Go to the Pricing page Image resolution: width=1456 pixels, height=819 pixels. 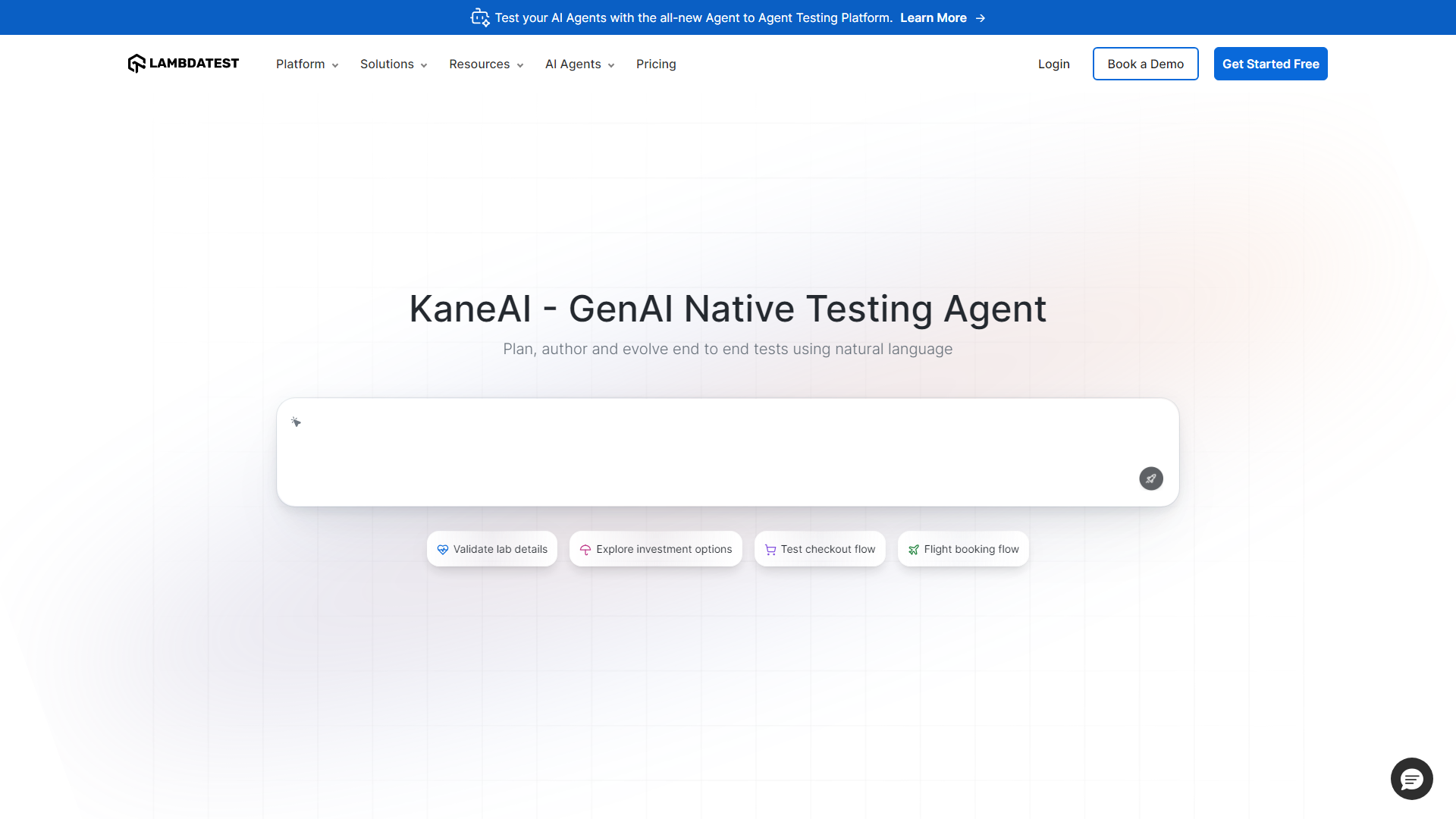[656, 64]
